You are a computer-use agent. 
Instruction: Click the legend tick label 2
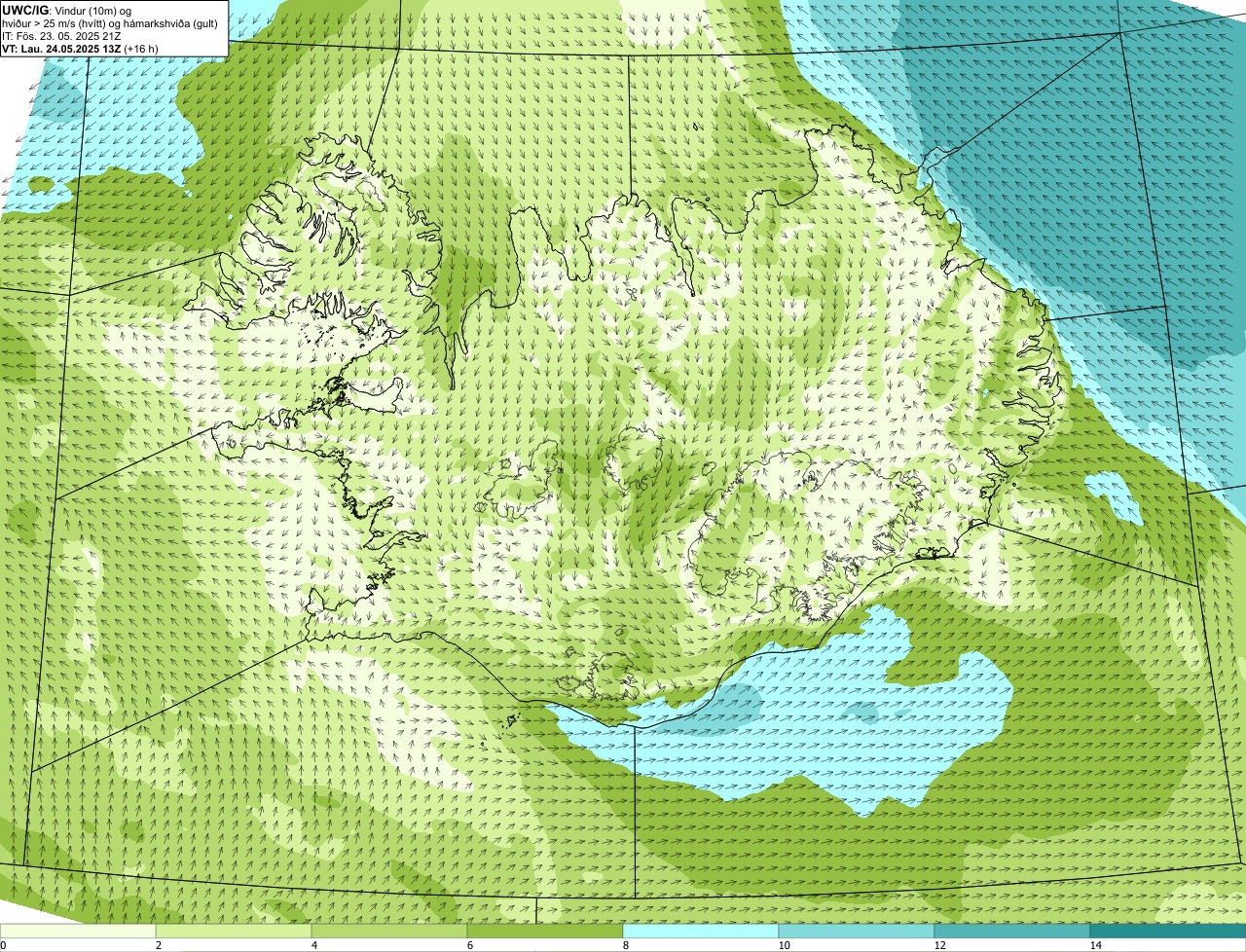tap(158, 945)
